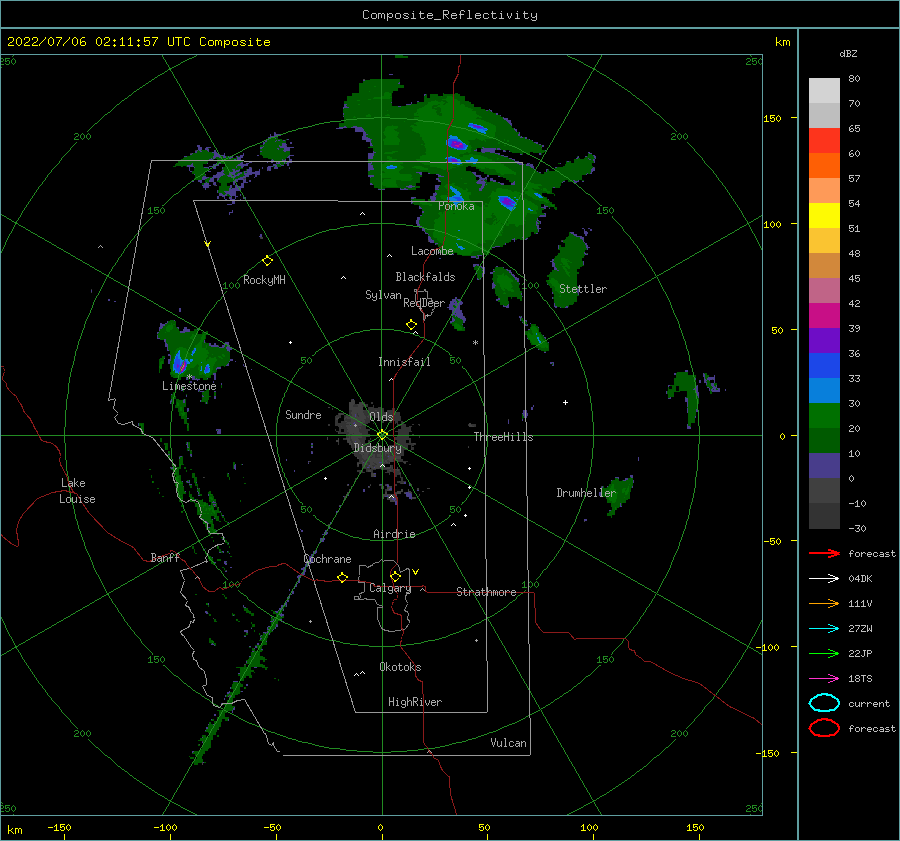The height and width of the screenshot is (841, 900).
Task: Click the RockyMH label
Action: click(264, 280)
